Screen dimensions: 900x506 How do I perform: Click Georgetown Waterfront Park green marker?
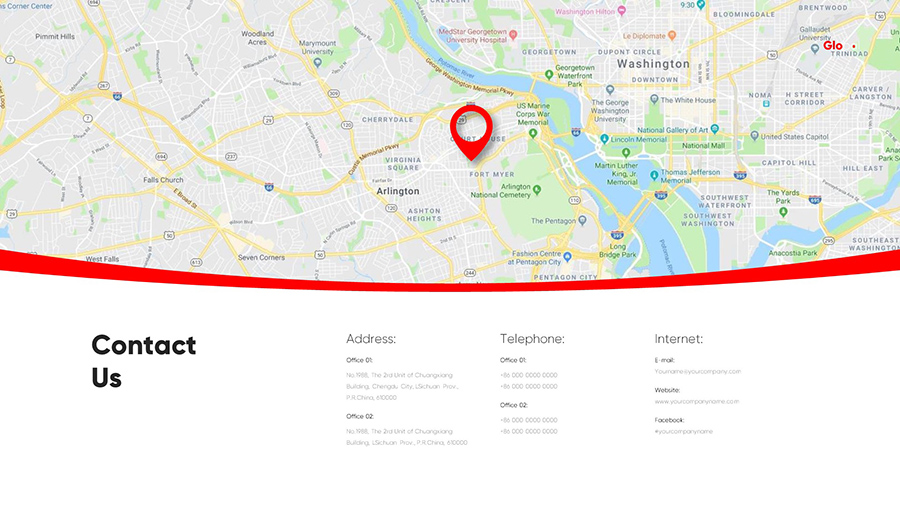pyautogui.click(x=549, y=75)
